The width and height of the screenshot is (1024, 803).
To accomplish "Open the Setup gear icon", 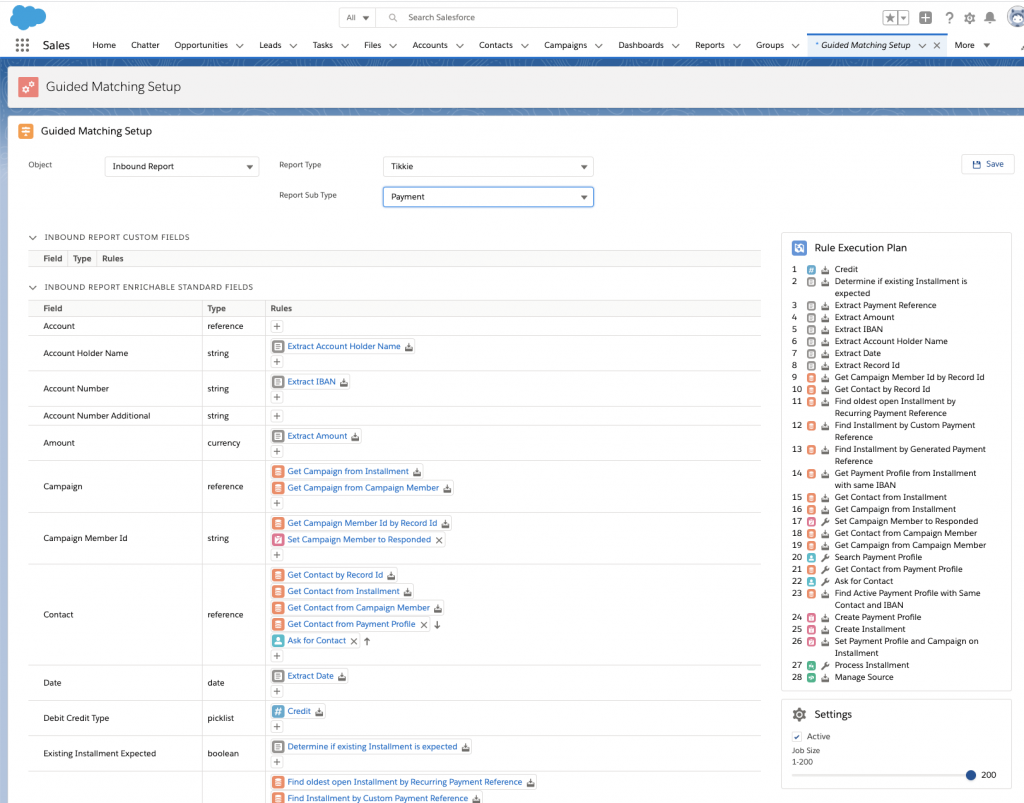I will click(x=967, y=17).
